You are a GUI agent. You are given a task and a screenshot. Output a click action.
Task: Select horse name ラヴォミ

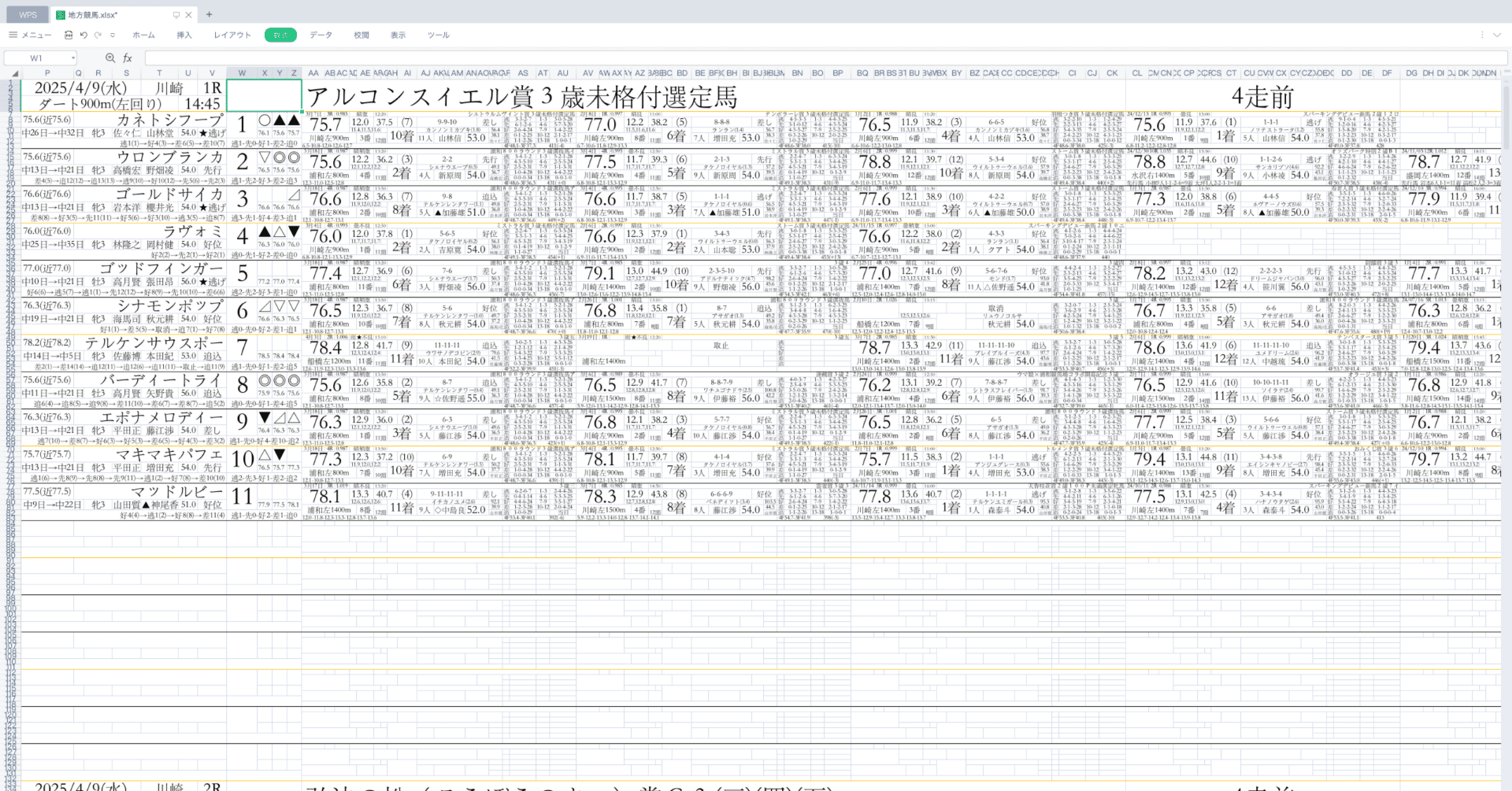click(194, 231)
